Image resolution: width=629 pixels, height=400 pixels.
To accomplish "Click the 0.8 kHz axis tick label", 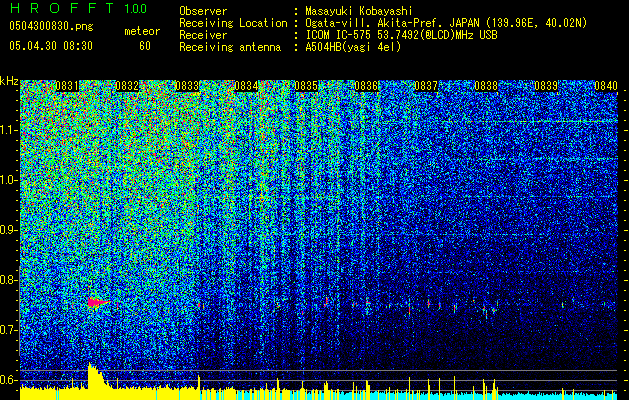I will 9,280.
